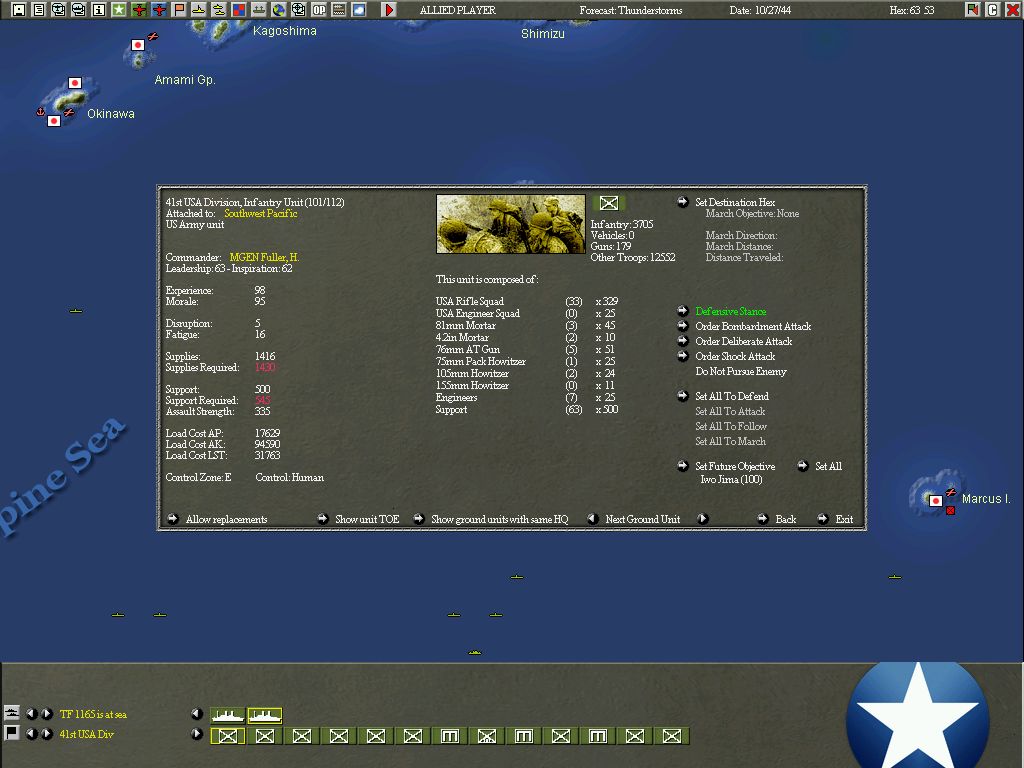The width and height of the screenshot is (1024, 768).
Task: Select '41st USA Div' label
Action: point(86,734)
